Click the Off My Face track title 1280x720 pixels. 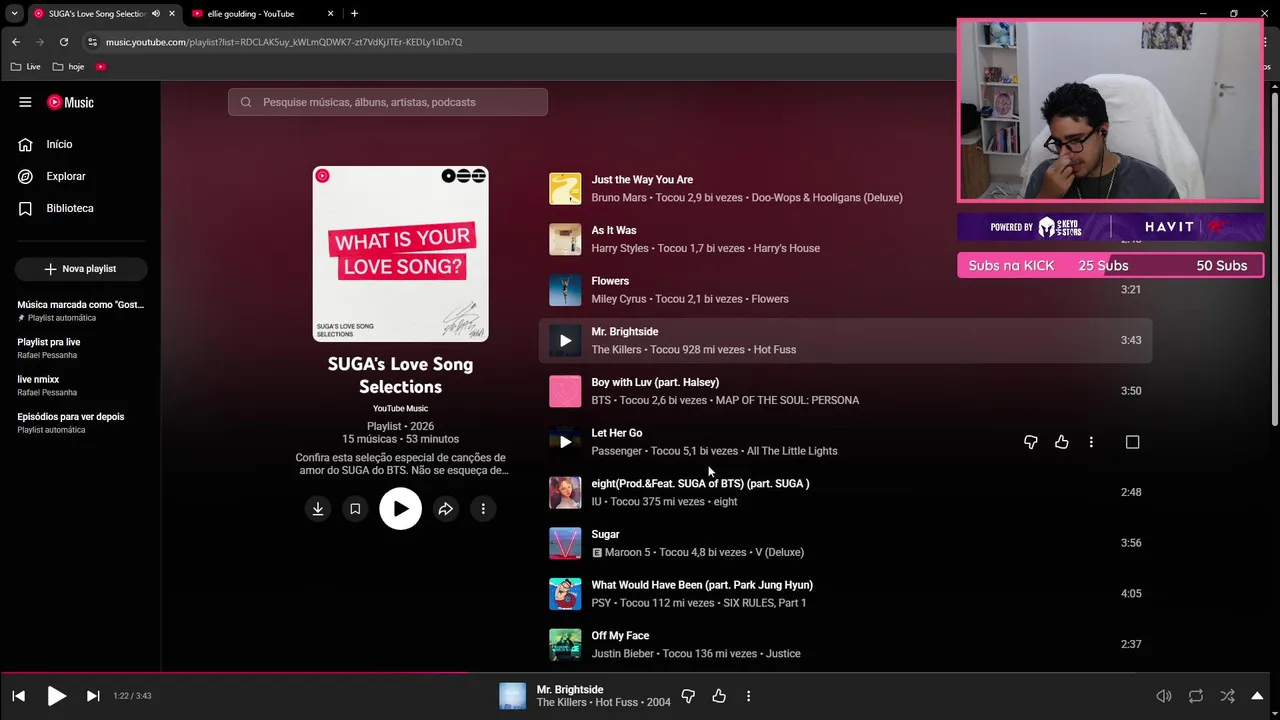coord(620,636)
